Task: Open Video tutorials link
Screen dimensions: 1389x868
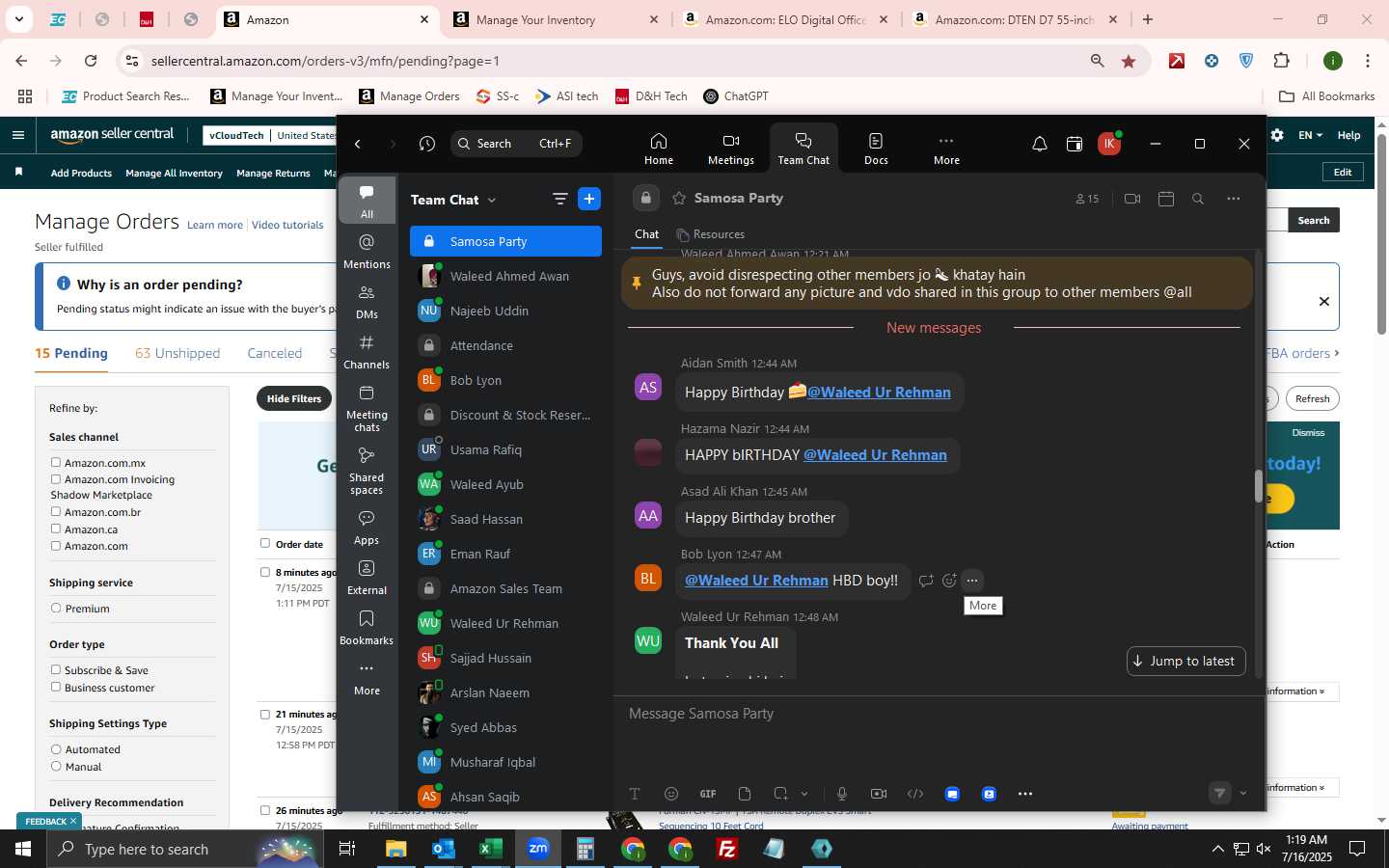Action: [287, 225]
